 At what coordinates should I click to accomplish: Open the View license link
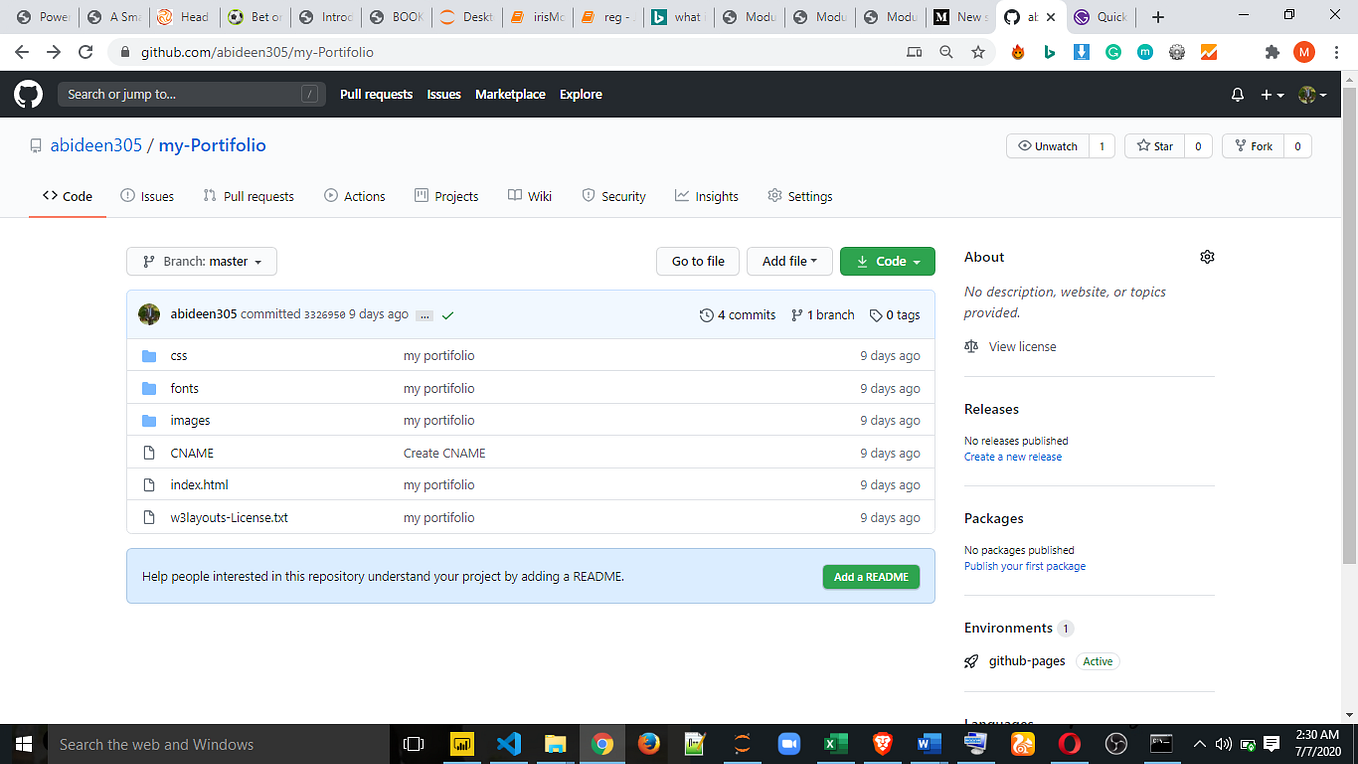point(1022,346)
